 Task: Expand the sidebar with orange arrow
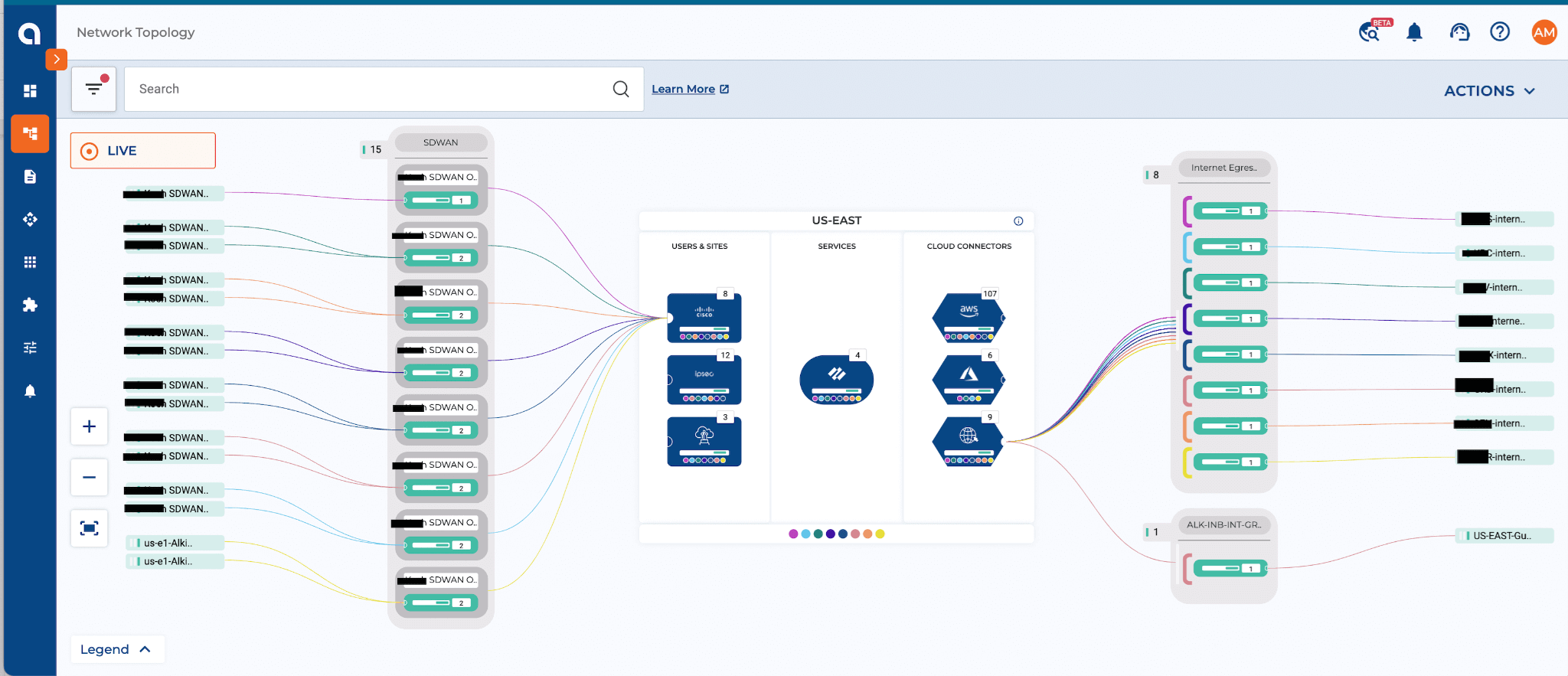(57, 59)
